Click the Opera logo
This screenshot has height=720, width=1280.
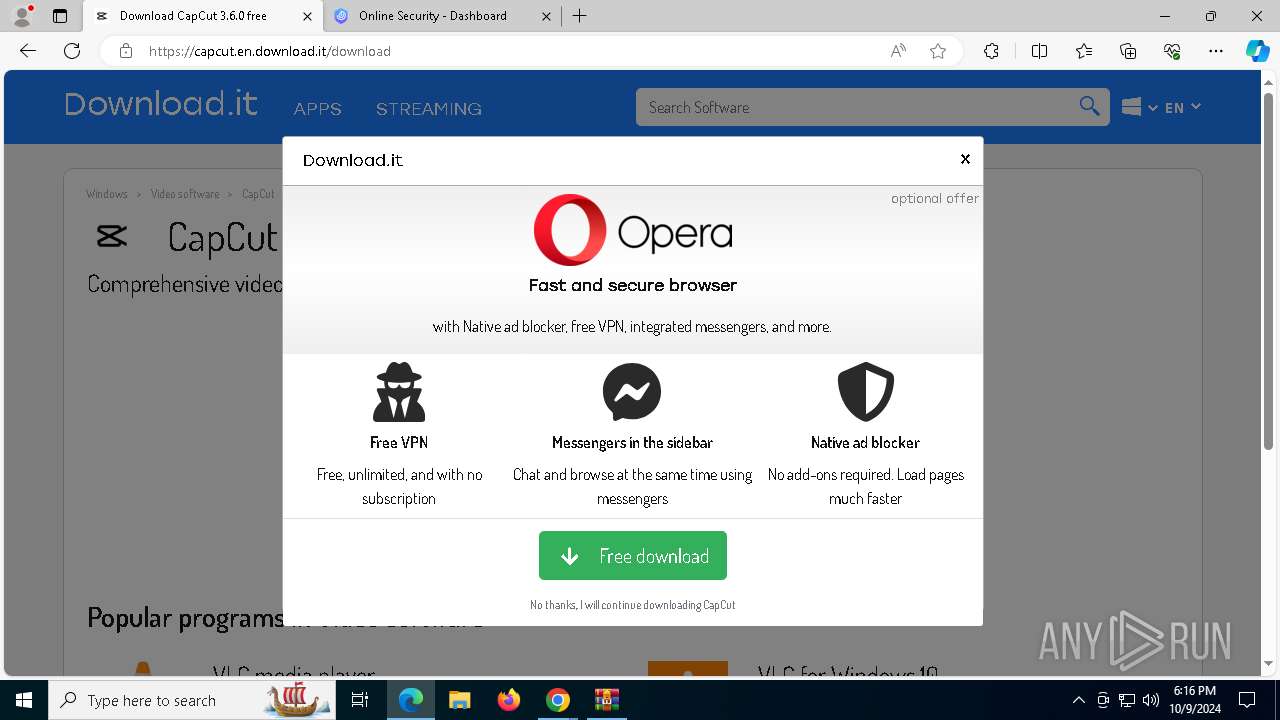[x=633, y=230]
